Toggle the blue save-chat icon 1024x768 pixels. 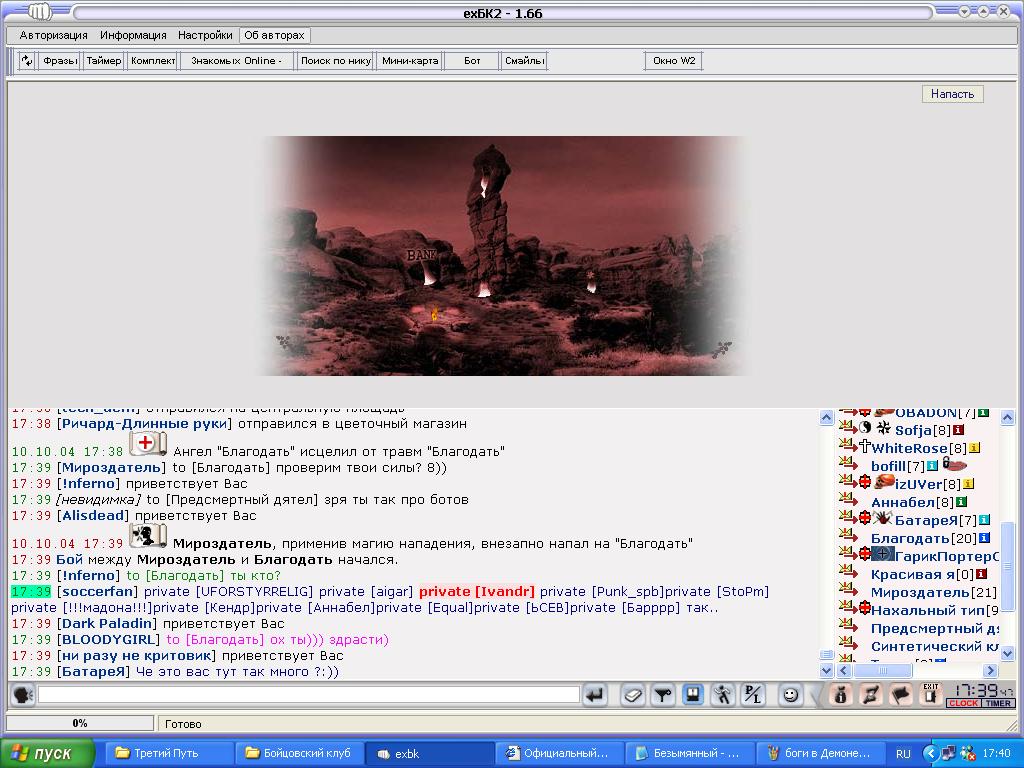(x=693, y=694)
